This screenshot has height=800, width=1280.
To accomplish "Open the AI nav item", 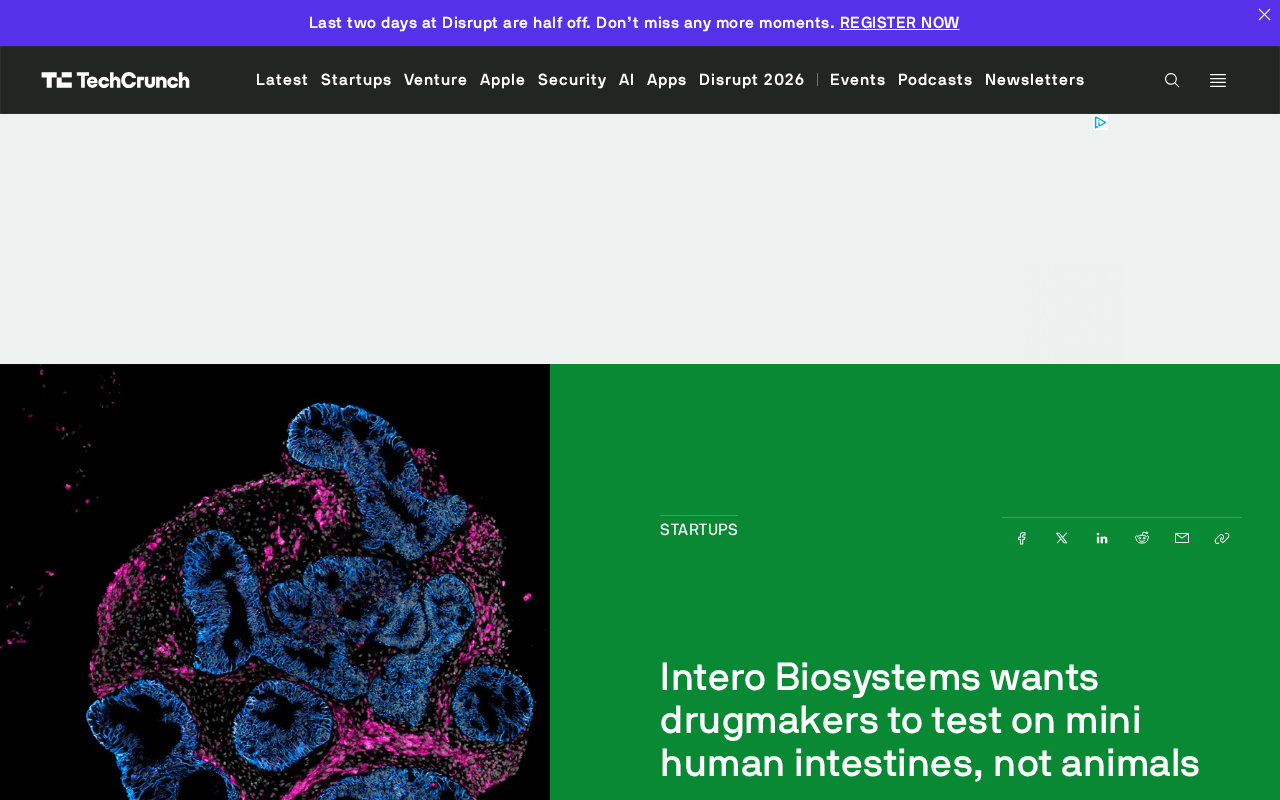I will point(627,79).
